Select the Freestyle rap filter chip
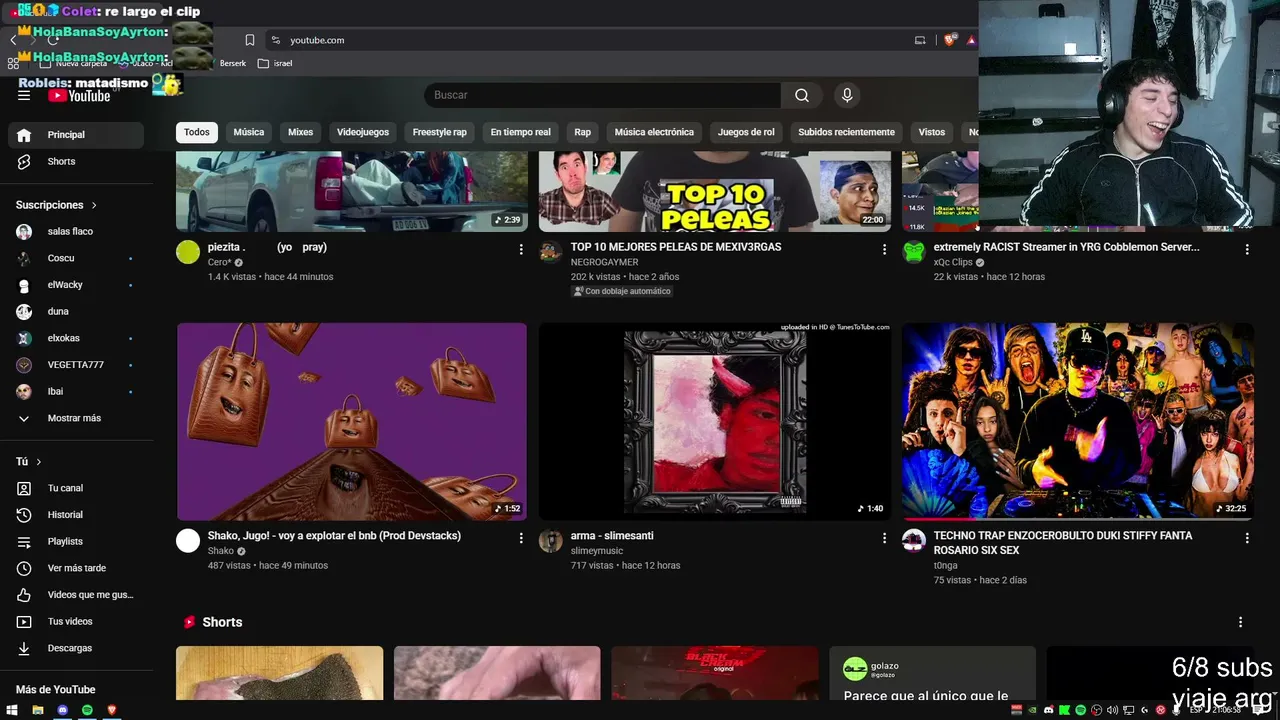 440,132
